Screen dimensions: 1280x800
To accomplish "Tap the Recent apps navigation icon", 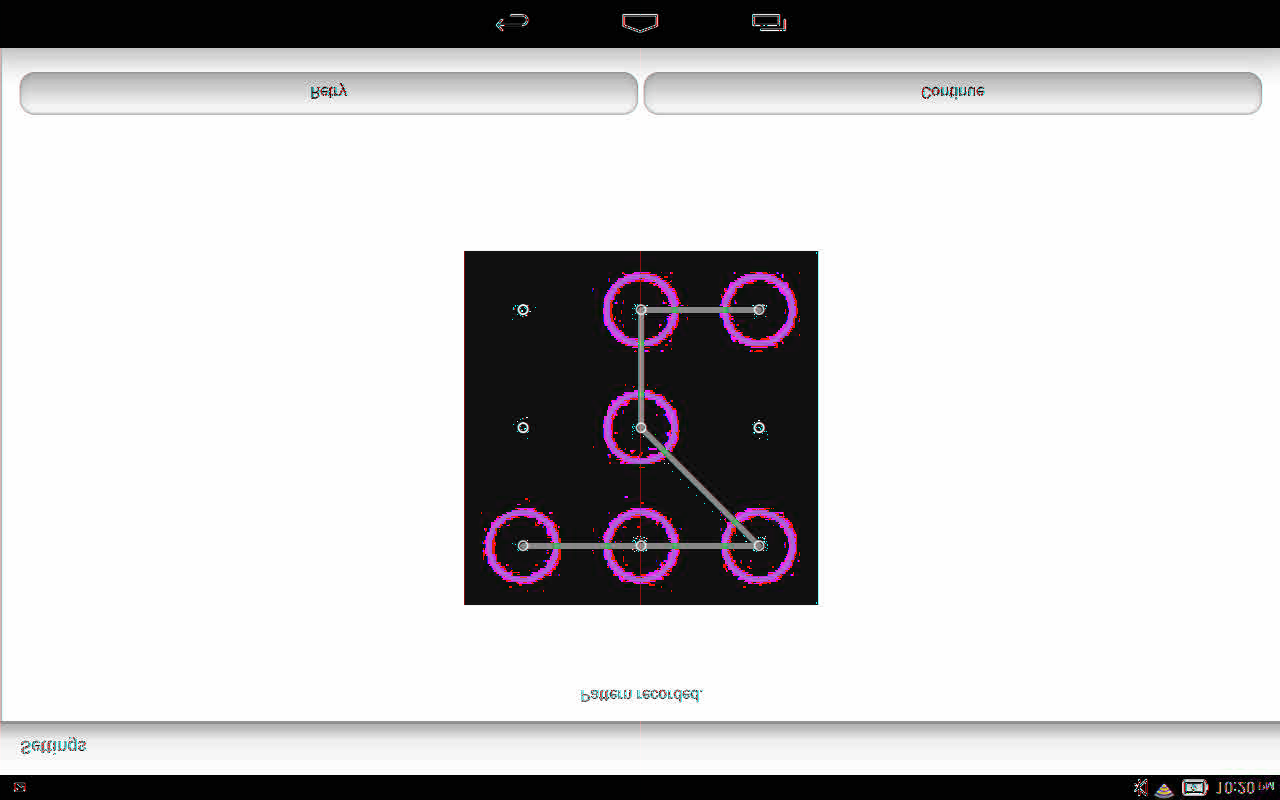I will point(768,22).
